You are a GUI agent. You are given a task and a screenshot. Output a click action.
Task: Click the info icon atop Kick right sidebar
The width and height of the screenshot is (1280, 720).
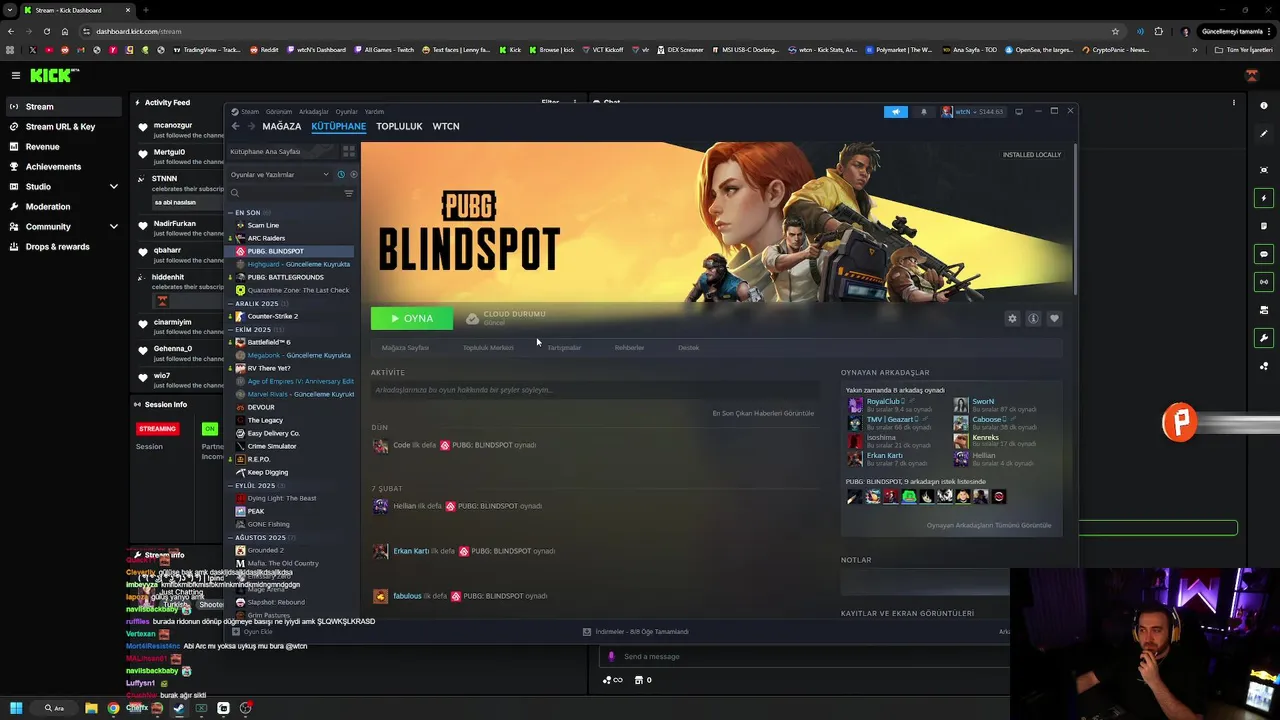(1265, 105)
